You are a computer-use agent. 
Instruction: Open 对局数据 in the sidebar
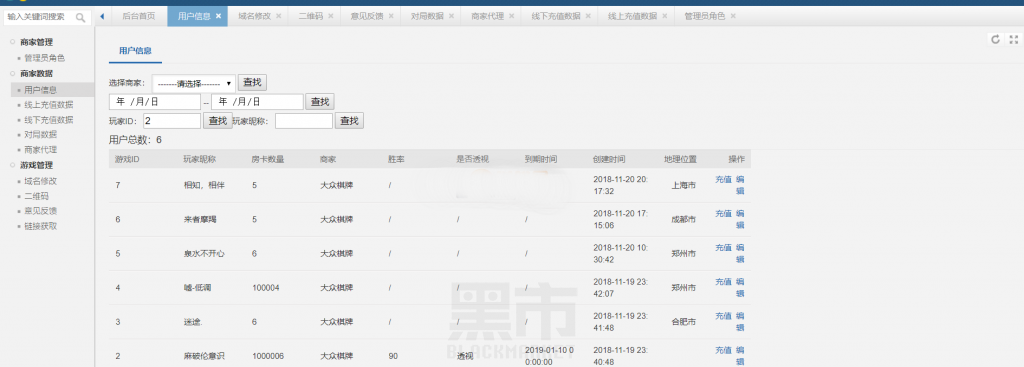(40, 135)
